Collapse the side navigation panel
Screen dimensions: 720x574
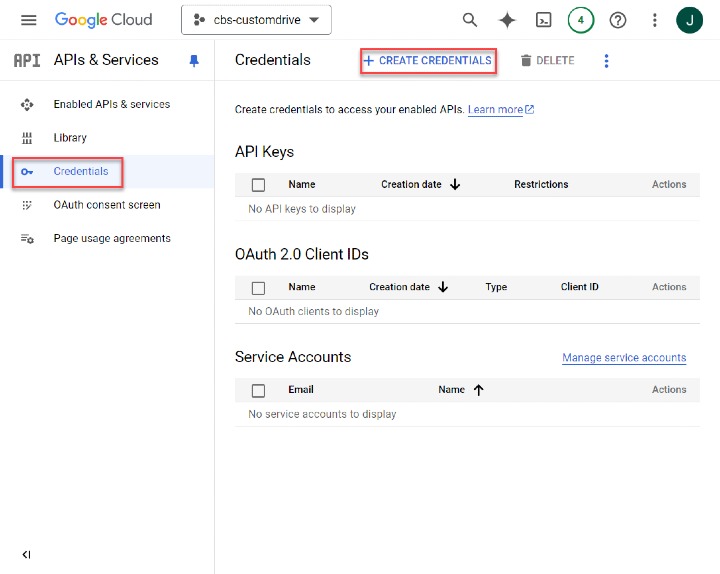(26, 554)
